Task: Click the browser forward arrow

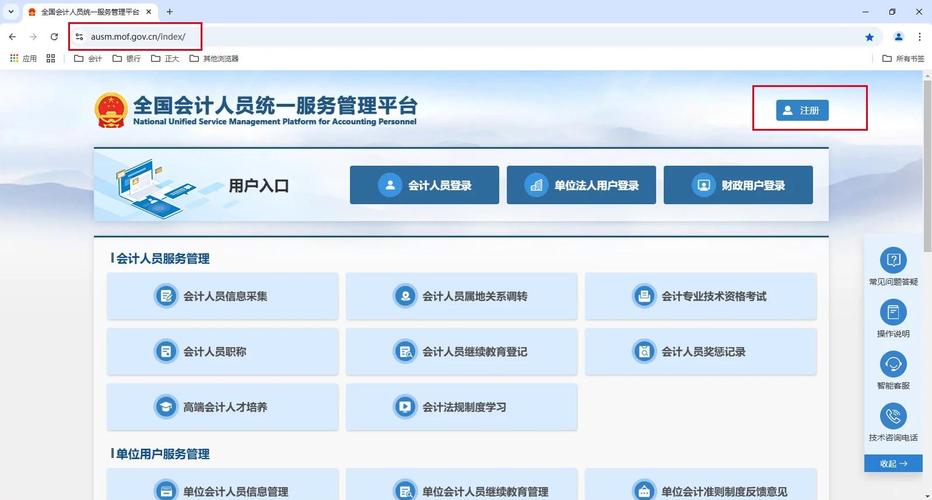Action: [x=33, y=37]
